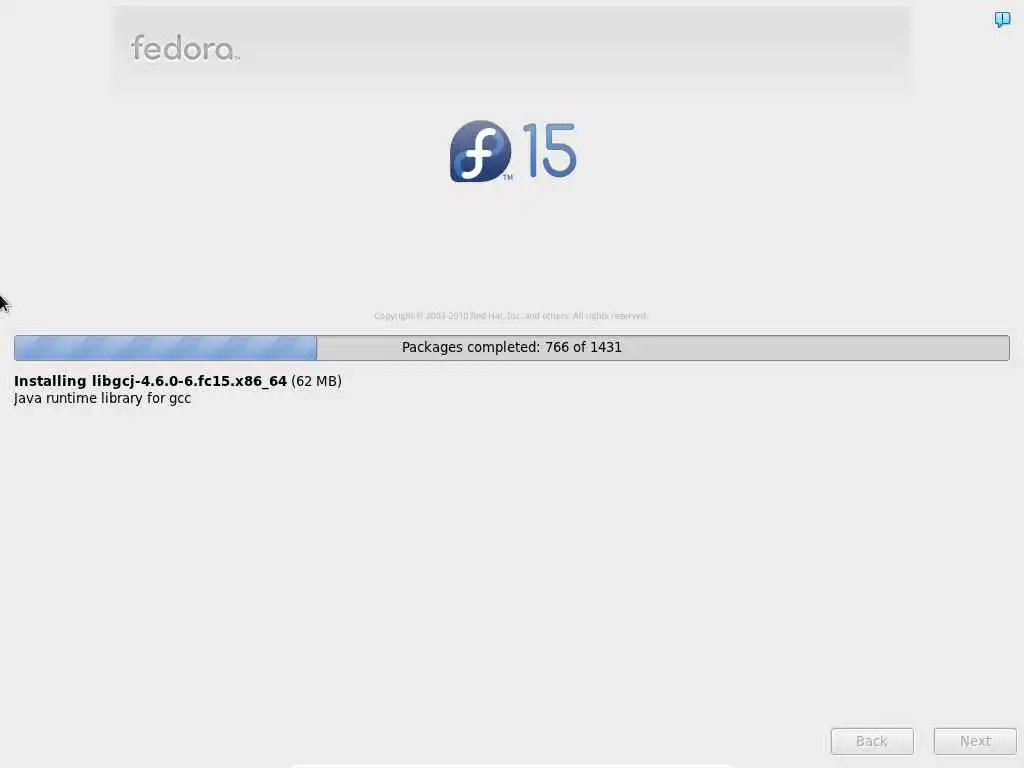Click the empty right side of the gray header banner
This screenshot has height=768, width=1024.
653,49
